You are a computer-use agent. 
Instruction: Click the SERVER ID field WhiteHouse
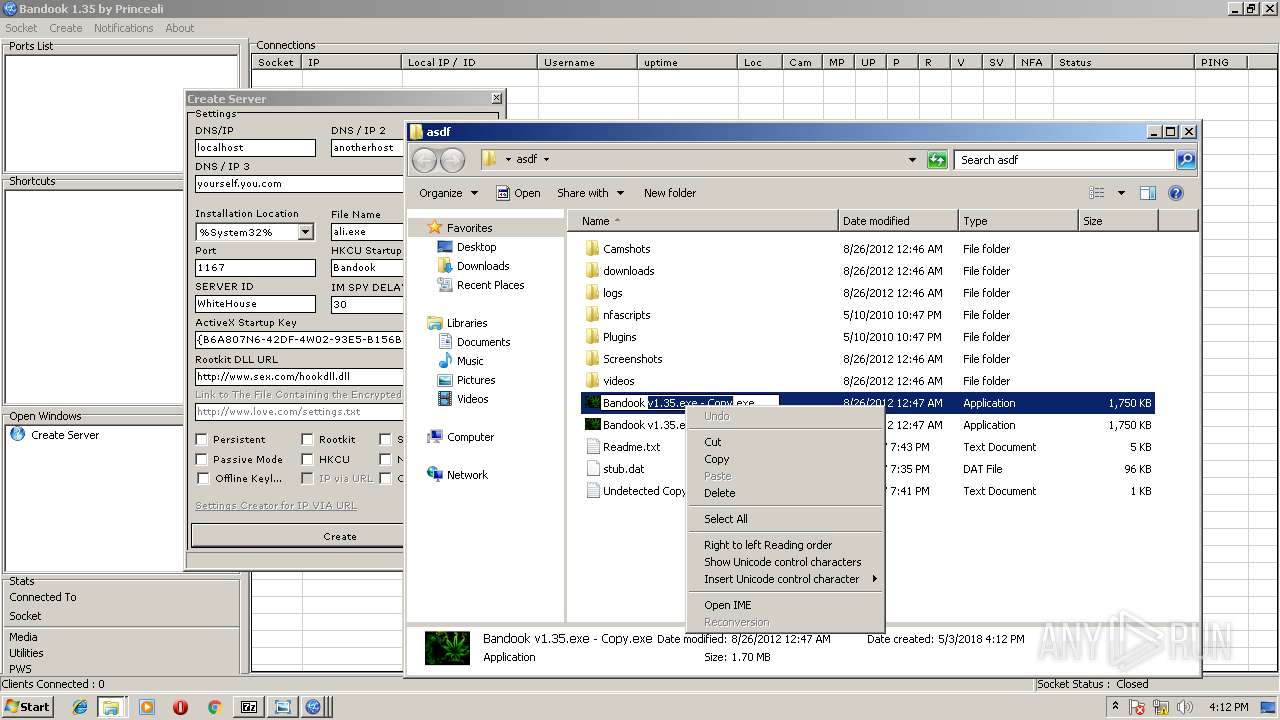(x=255, y=304)
